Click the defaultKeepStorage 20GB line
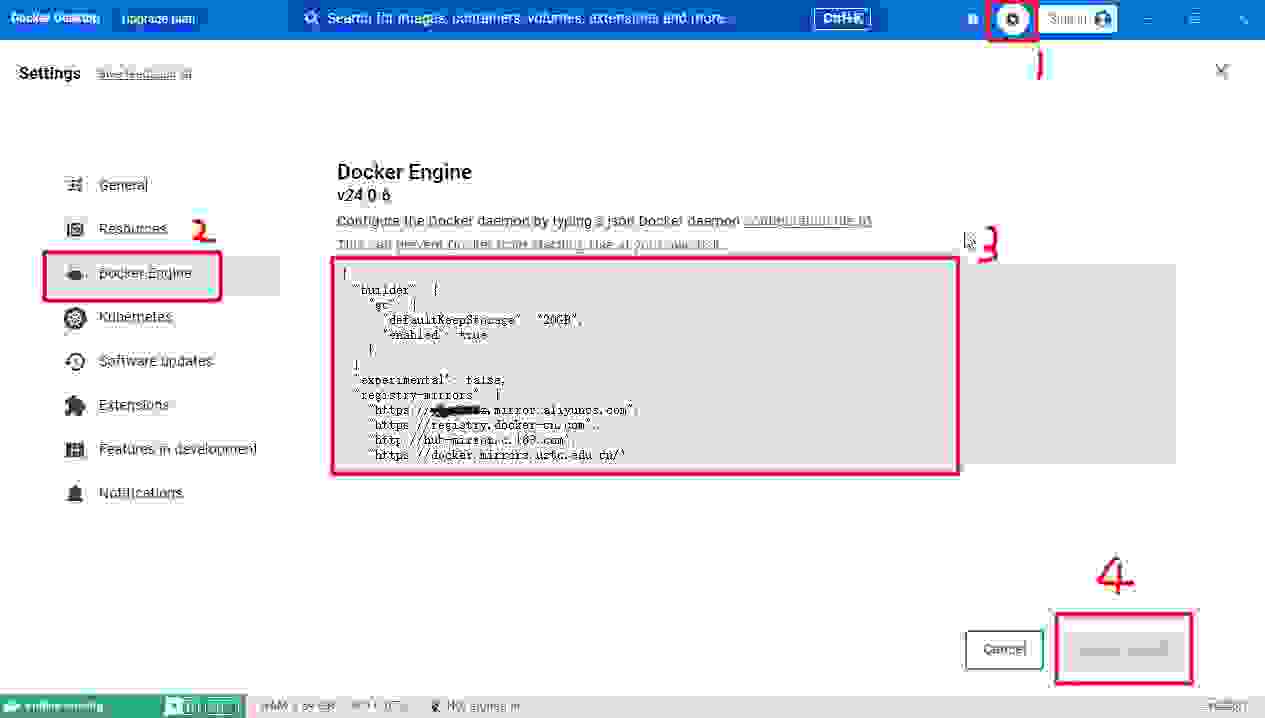 [482, 320]
